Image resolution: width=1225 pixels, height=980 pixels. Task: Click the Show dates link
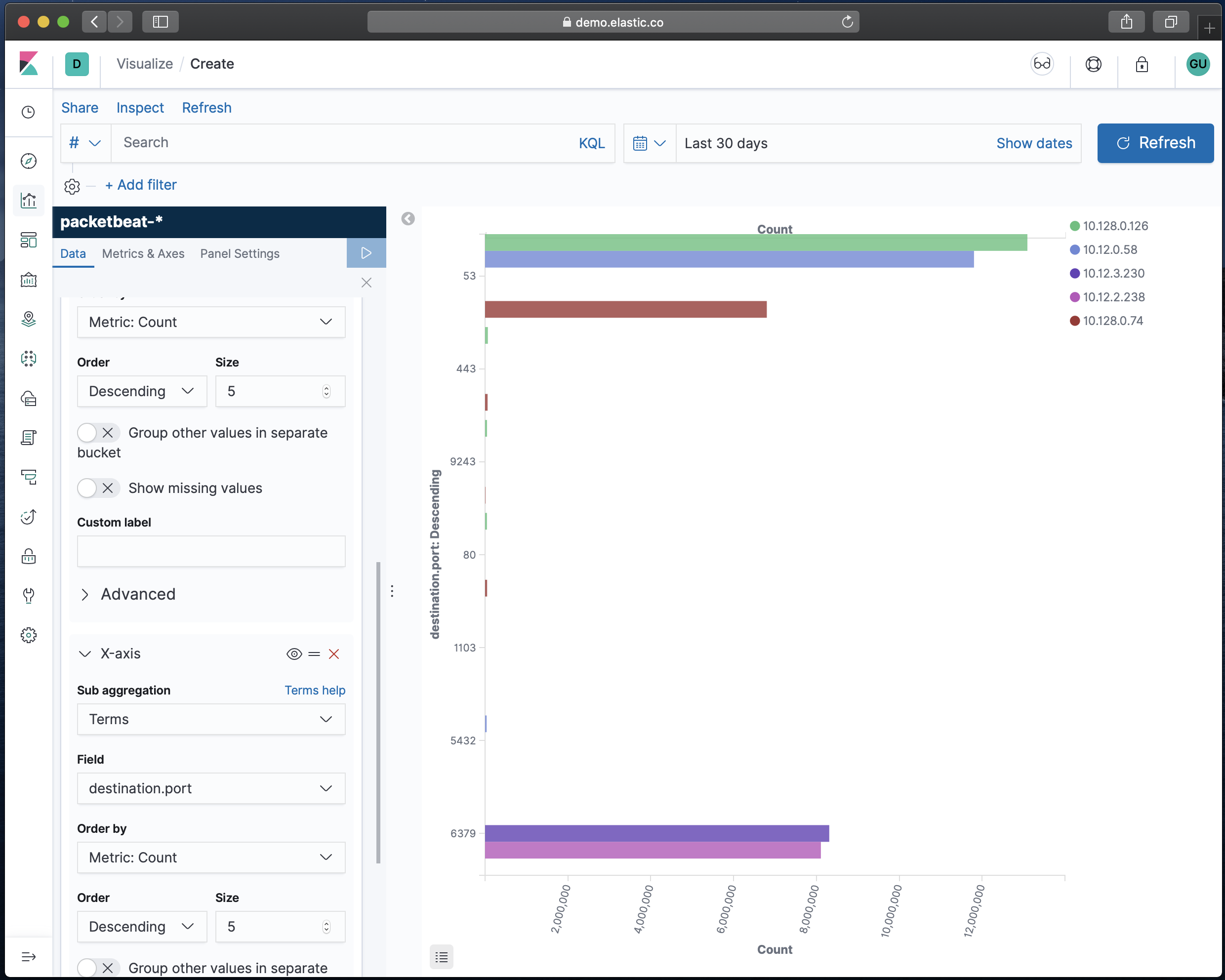[1033, 143]
